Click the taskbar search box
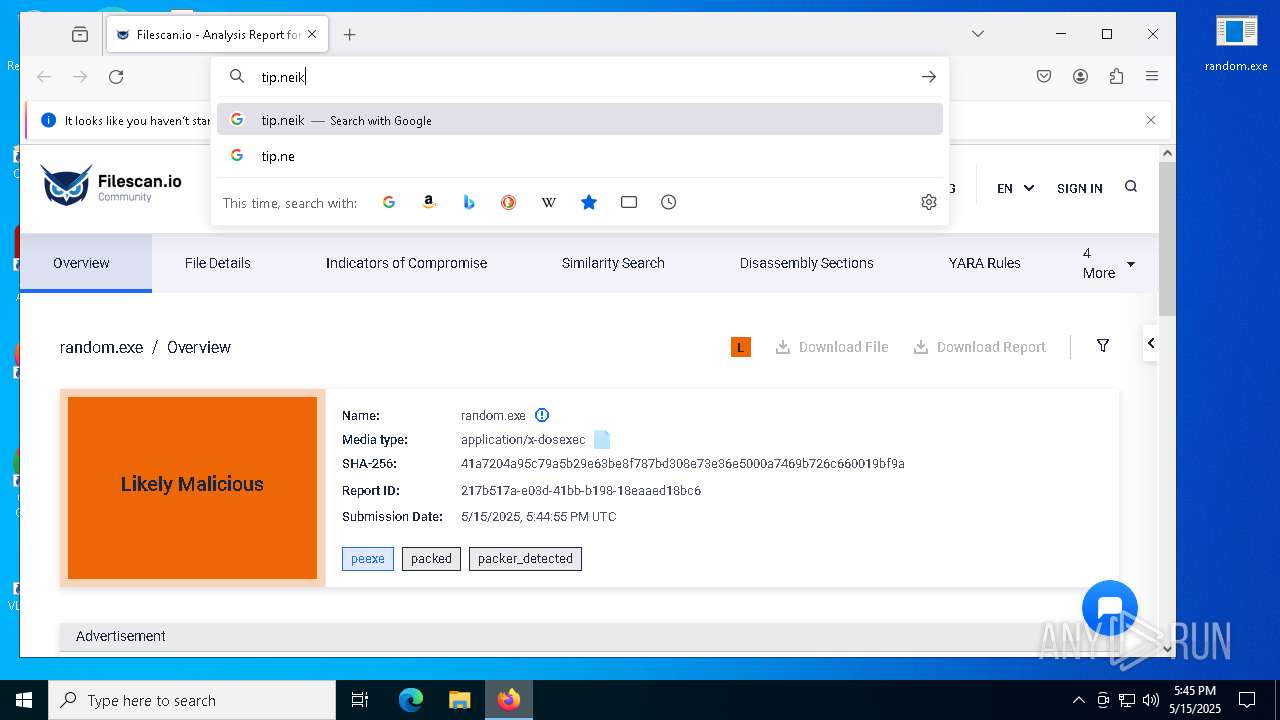The image size is (1280, 720). tap(192, 700)
